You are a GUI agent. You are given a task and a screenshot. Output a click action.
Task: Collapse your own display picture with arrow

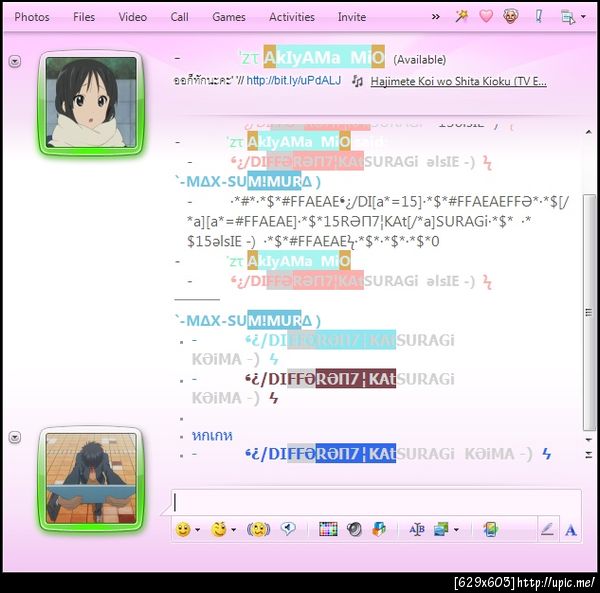[x=15, y=437]
